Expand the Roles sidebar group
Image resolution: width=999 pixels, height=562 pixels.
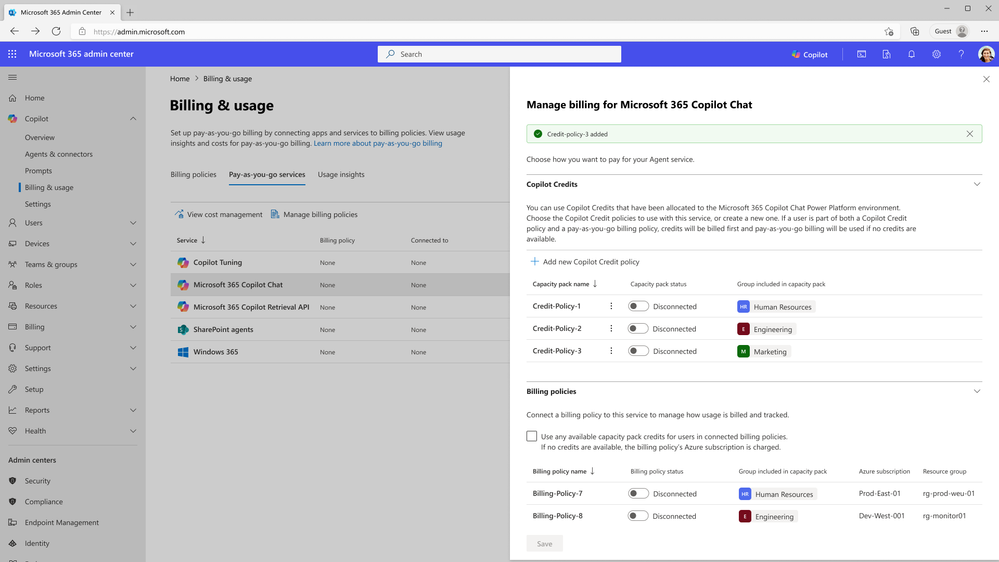click(x=133, y=285)
